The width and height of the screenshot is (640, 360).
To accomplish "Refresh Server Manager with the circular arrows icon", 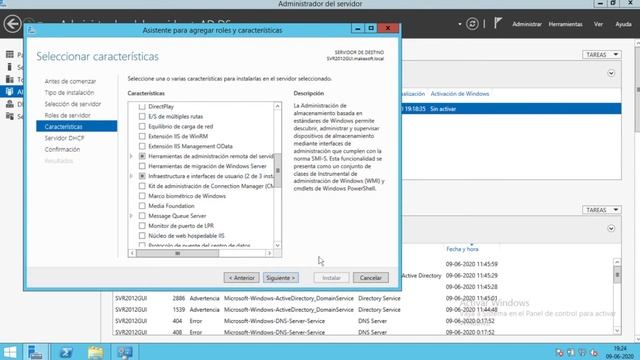I will [x=472, y=24].
